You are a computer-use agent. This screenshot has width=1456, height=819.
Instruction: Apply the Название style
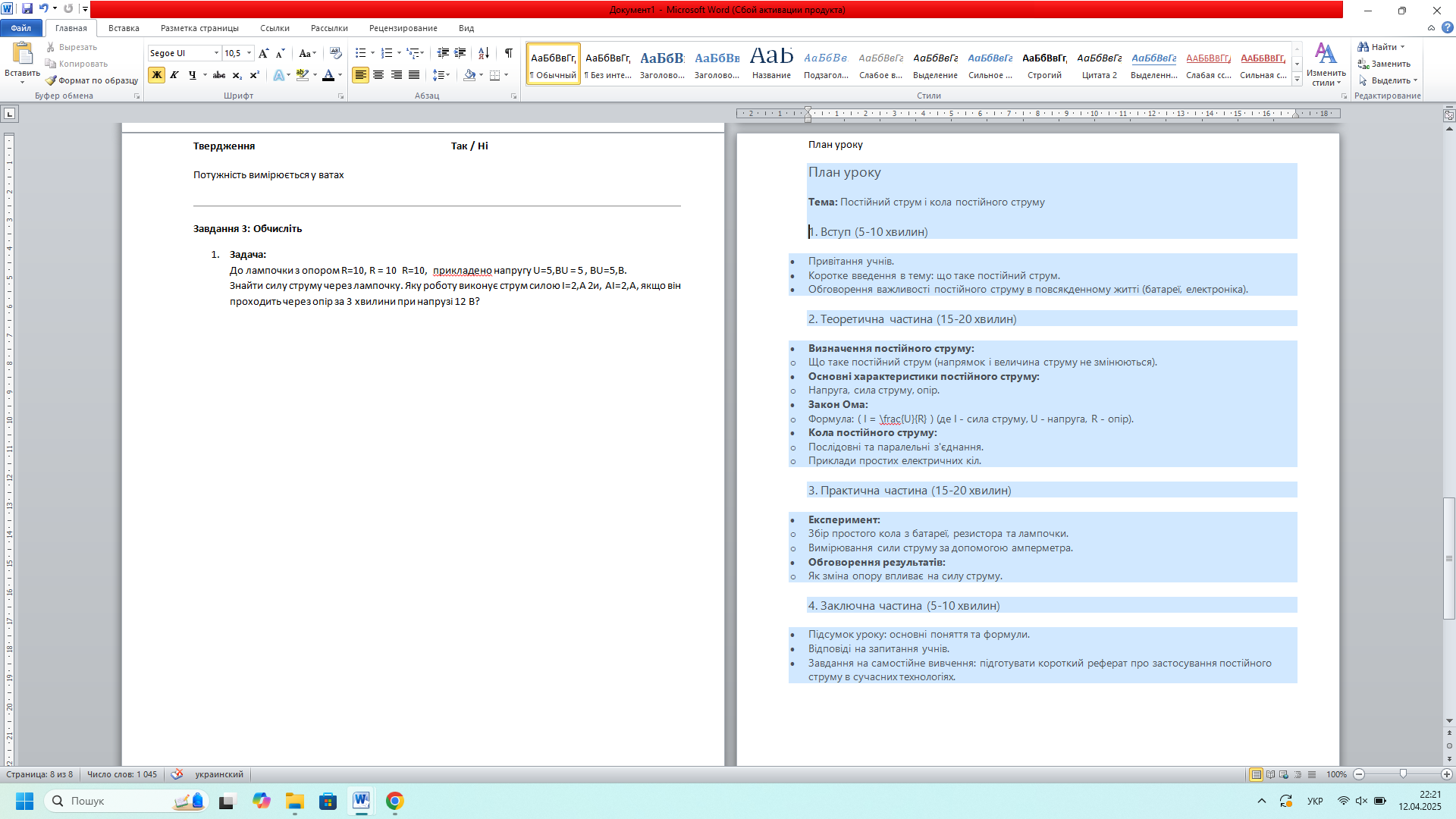pyautogui.click(x=771, y=64)
